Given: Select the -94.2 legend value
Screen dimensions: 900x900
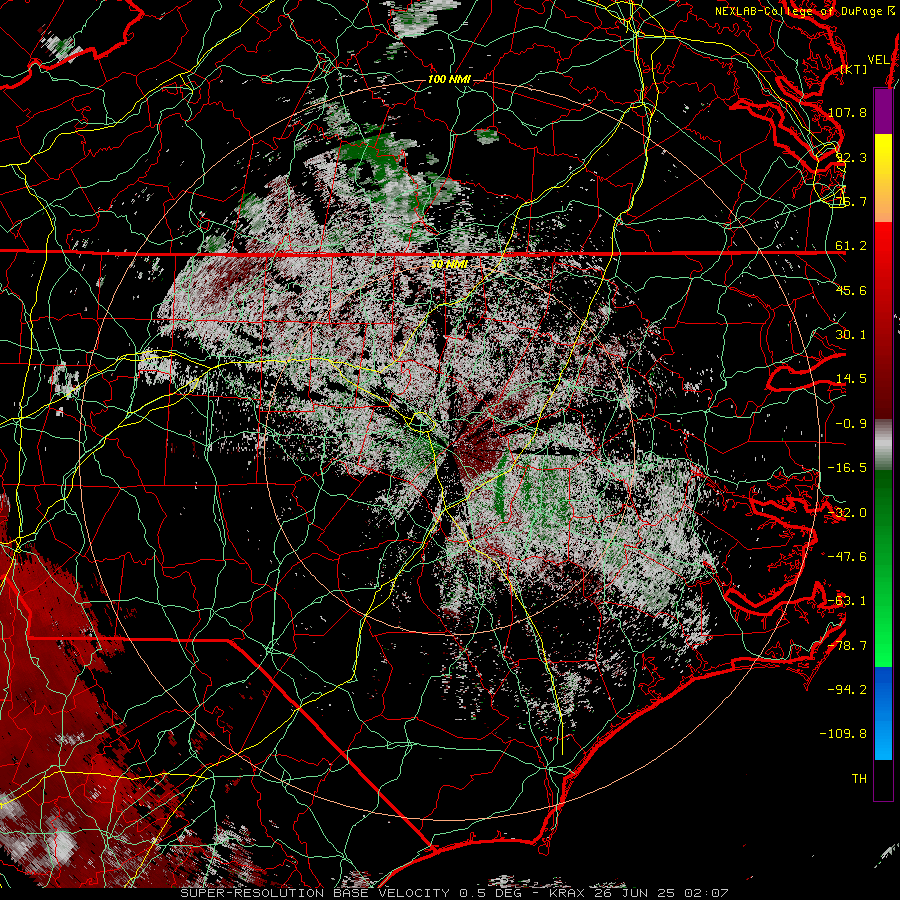Looking at the screenshot, I should (847, 690).
